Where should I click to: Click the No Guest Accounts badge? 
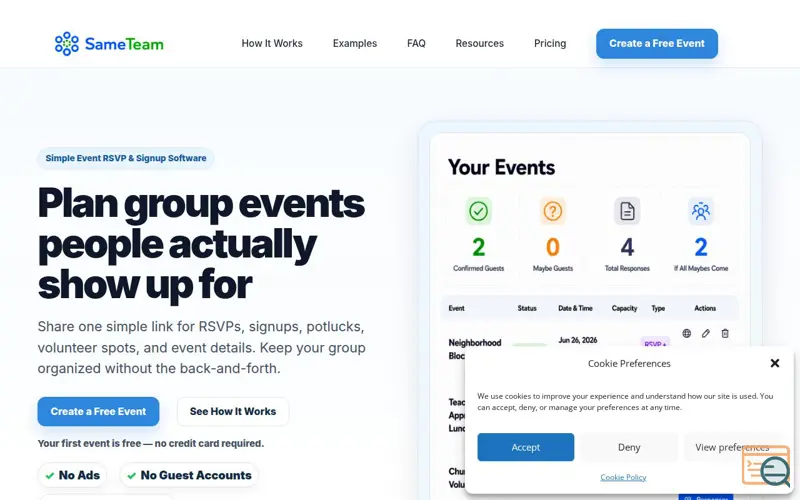tap(189, 475)
